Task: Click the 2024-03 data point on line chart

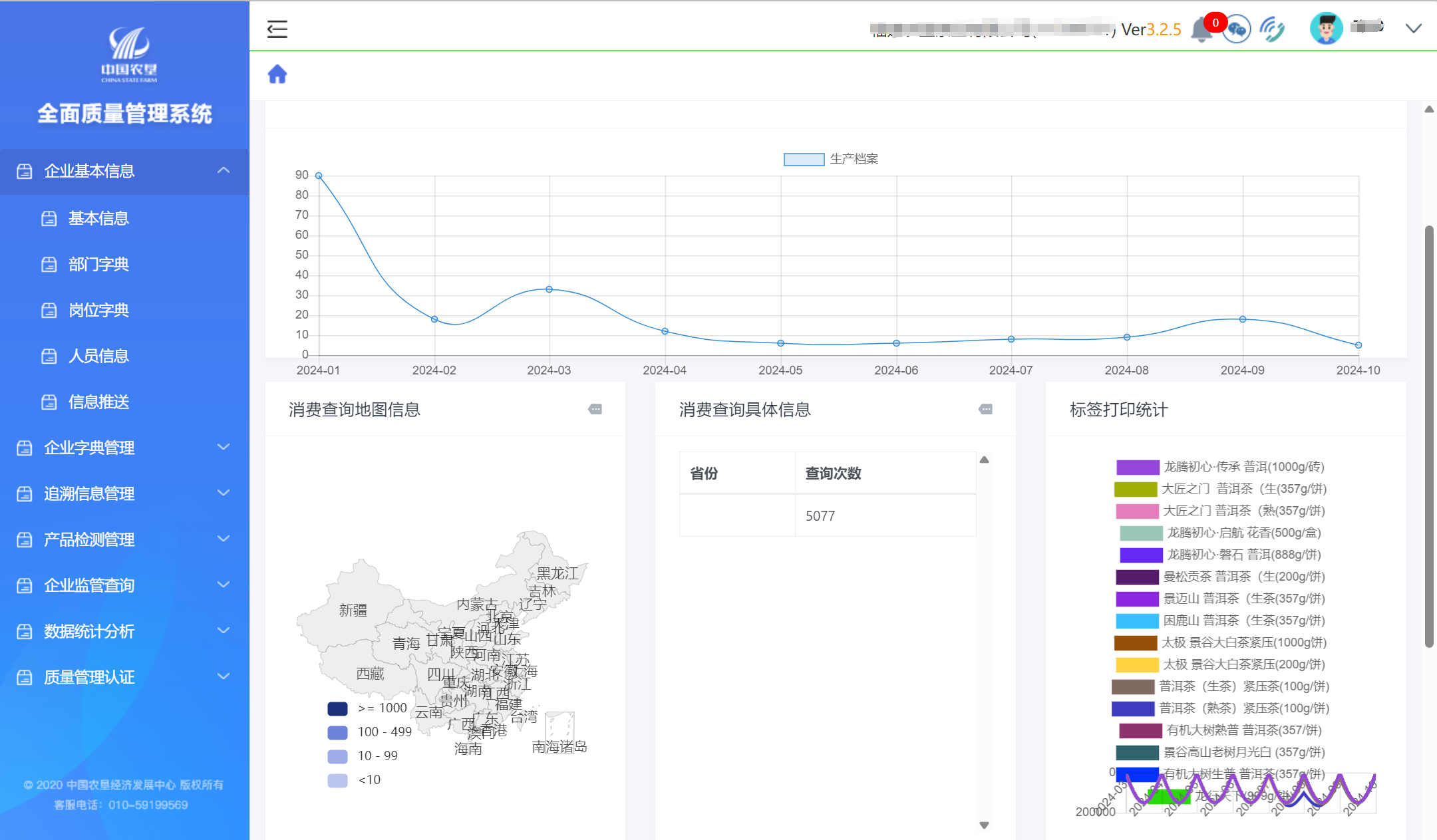Action: [550, 289]
